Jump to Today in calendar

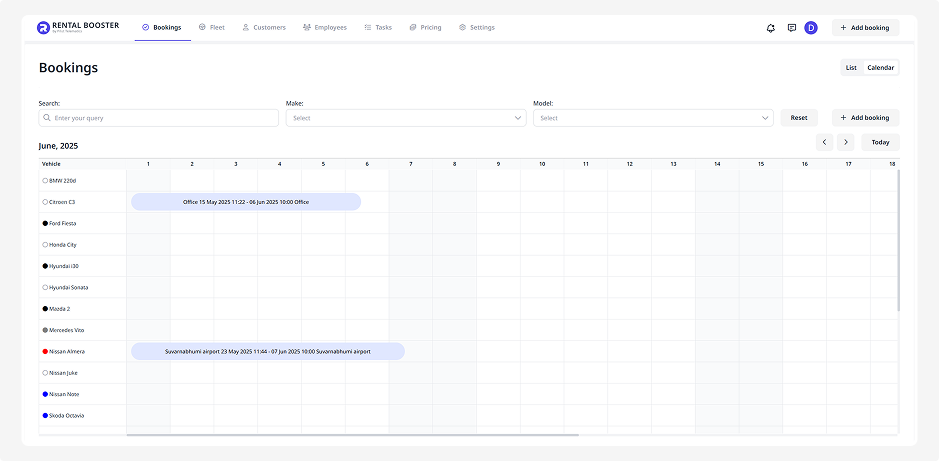pyautogui.click(x=880, y=142)
